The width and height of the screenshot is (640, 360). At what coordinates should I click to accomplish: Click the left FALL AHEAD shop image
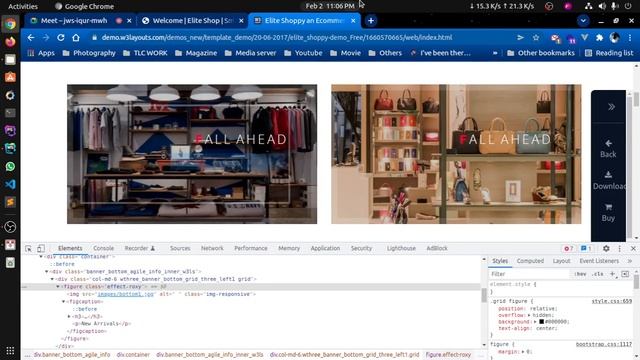192,154
